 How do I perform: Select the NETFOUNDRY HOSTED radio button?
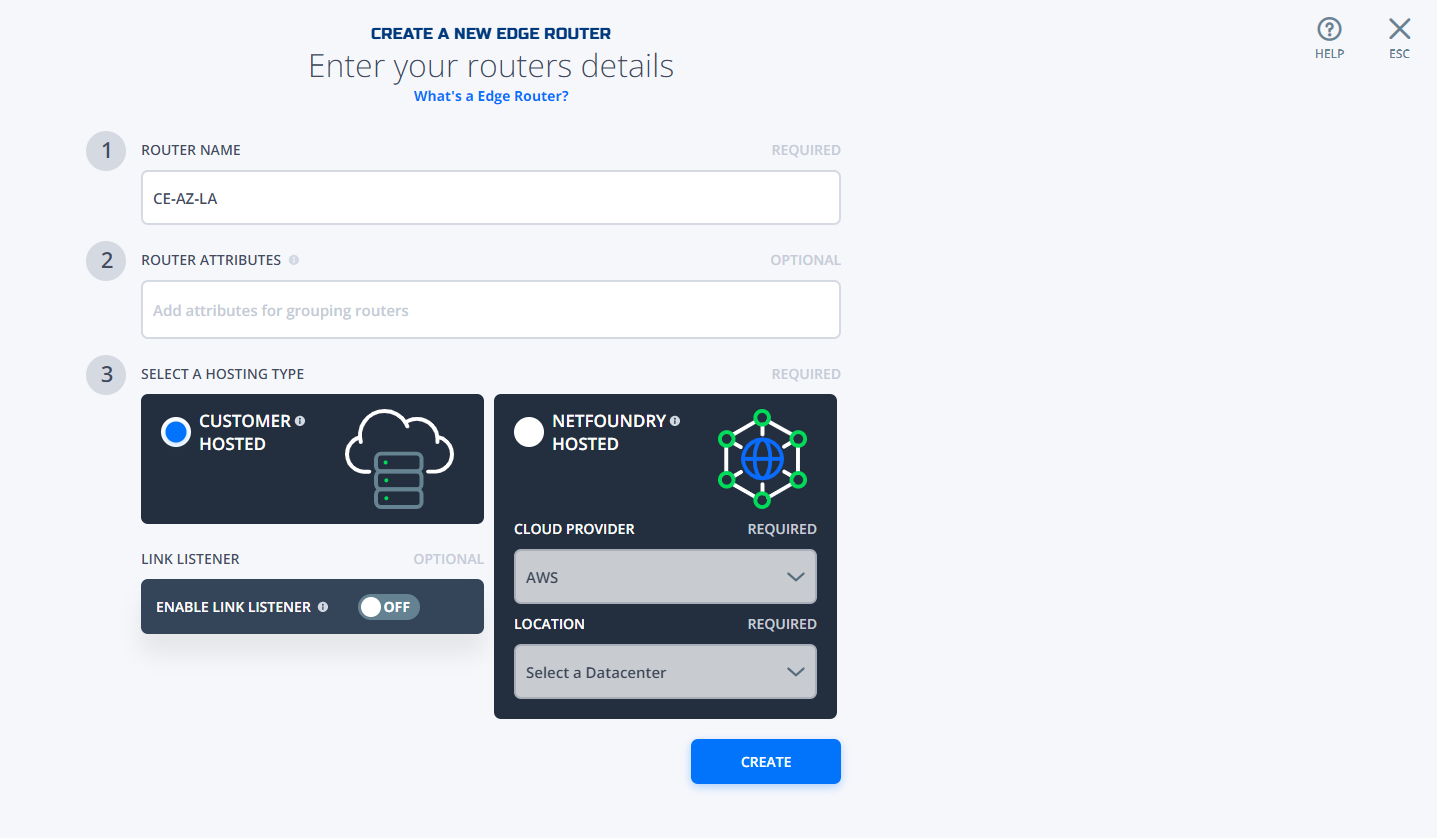(x=529, y=432)
